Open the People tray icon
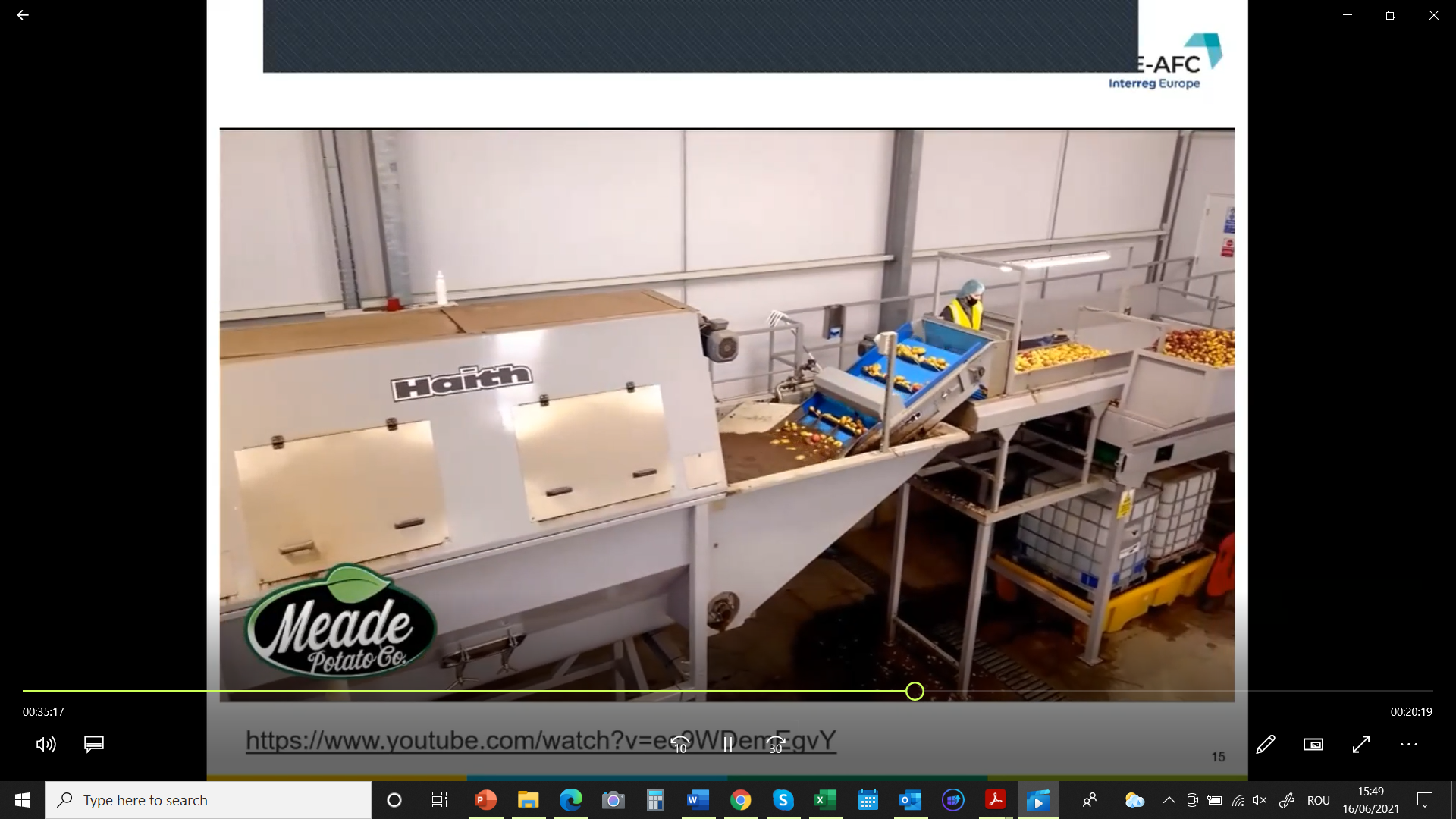Image resolution: width=1456 pixels, height=819 pixels. tap(1090, 800)
